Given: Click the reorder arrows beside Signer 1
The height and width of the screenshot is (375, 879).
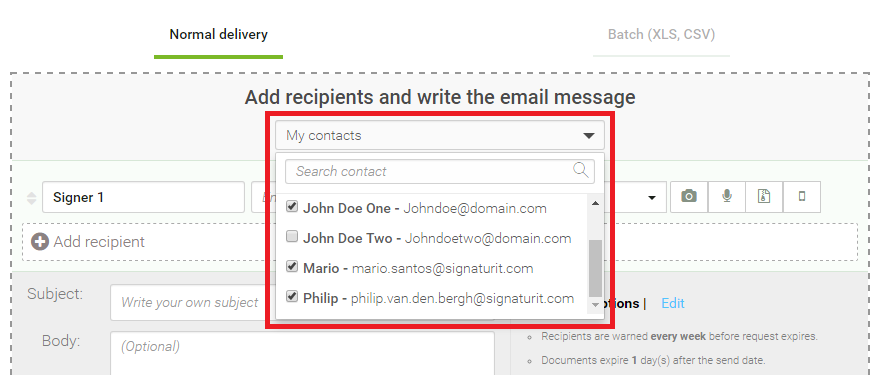Looking at the screenshot, I should point(32,197).
